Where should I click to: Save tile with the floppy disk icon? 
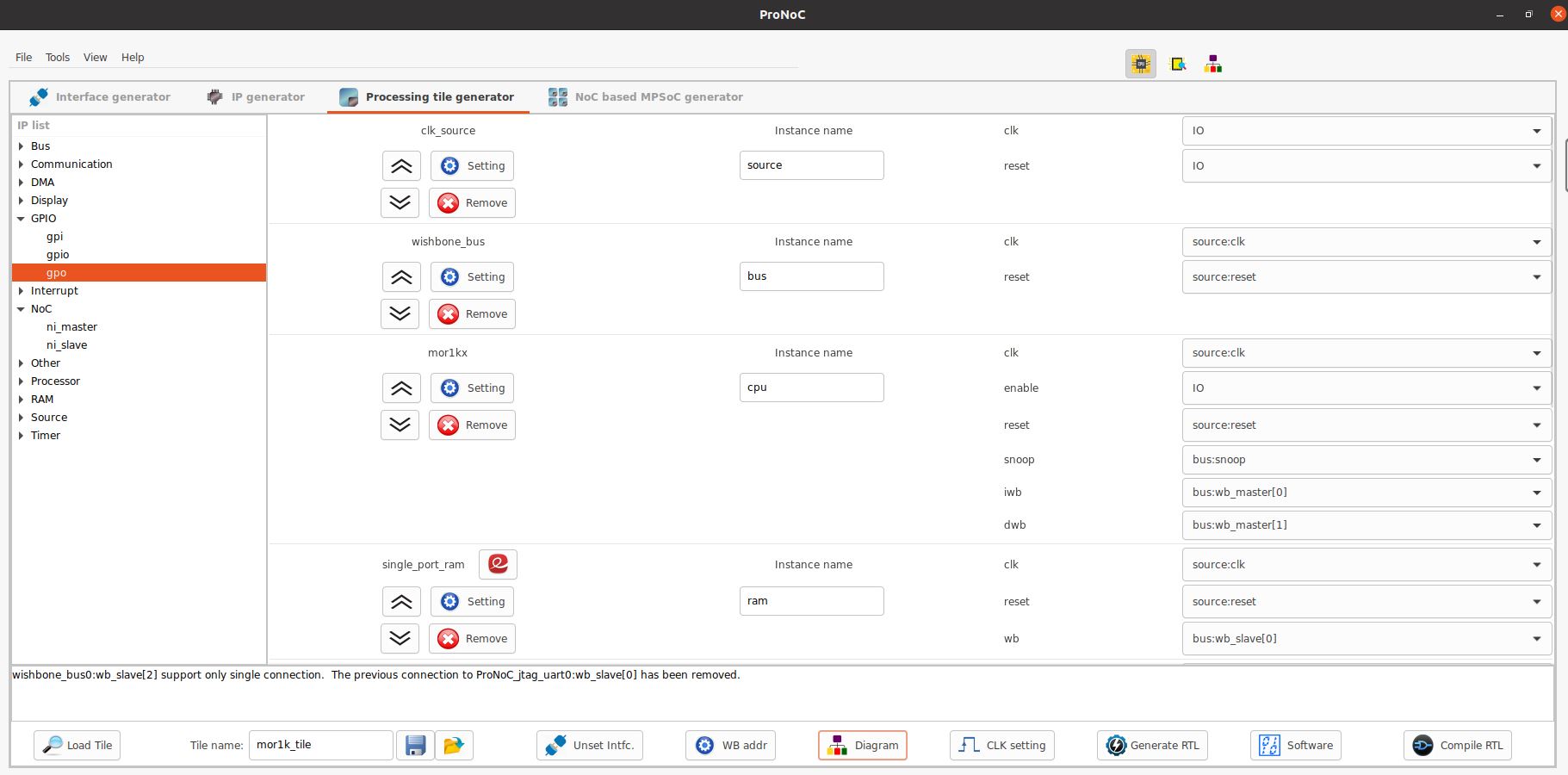click(415, 746)
